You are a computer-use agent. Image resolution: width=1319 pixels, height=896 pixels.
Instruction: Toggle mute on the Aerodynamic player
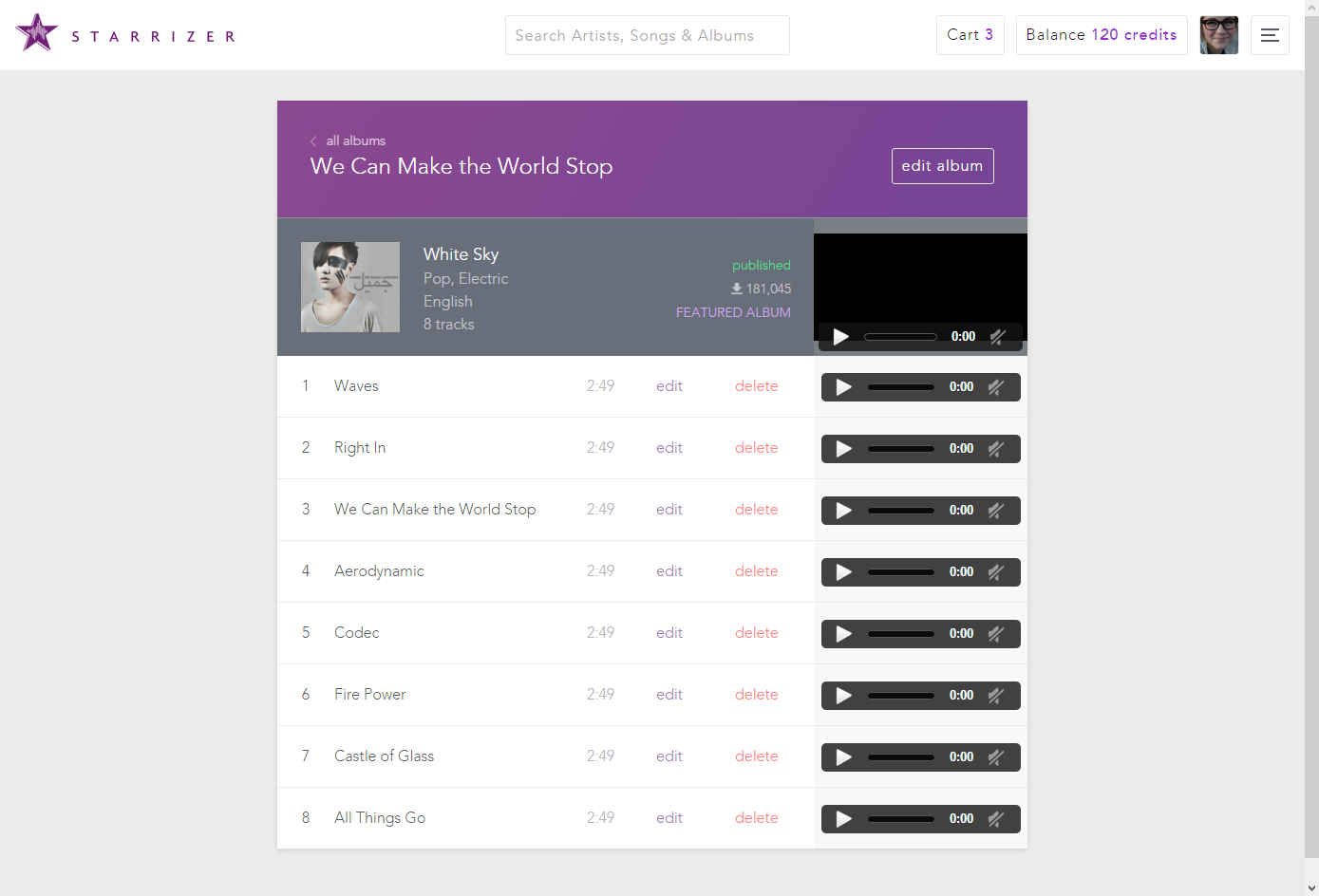(996, 572)
